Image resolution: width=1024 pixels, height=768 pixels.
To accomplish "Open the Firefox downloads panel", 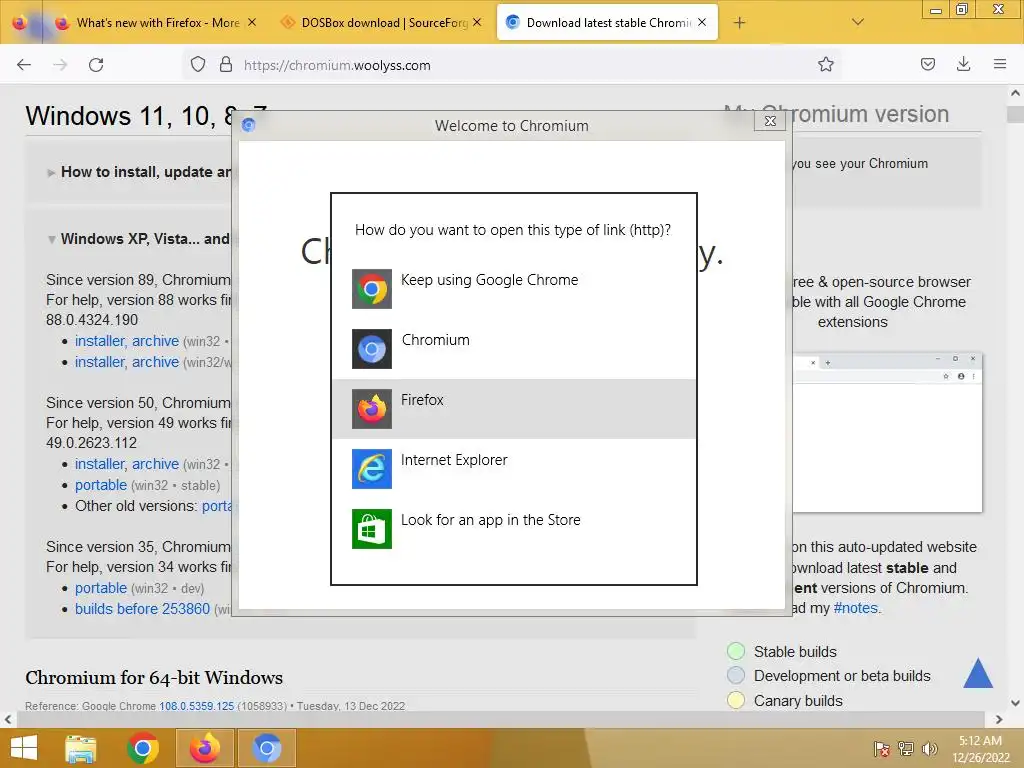I will pyautogui.click(x=963, y=64).
